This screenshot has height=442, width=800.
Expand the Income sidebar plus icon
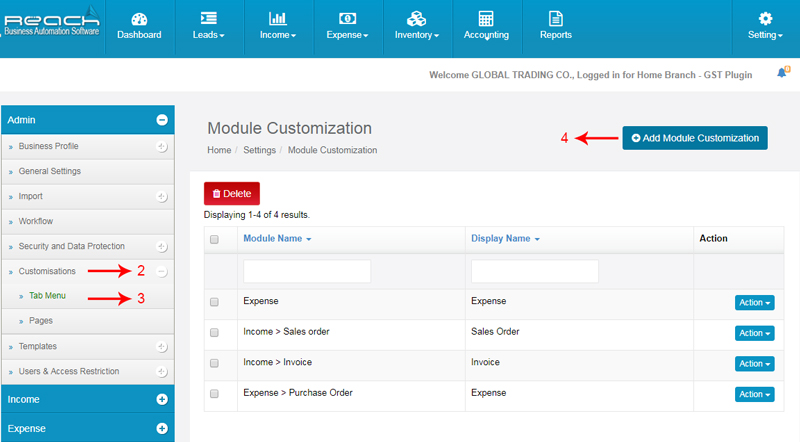click(x=162, y=399)
